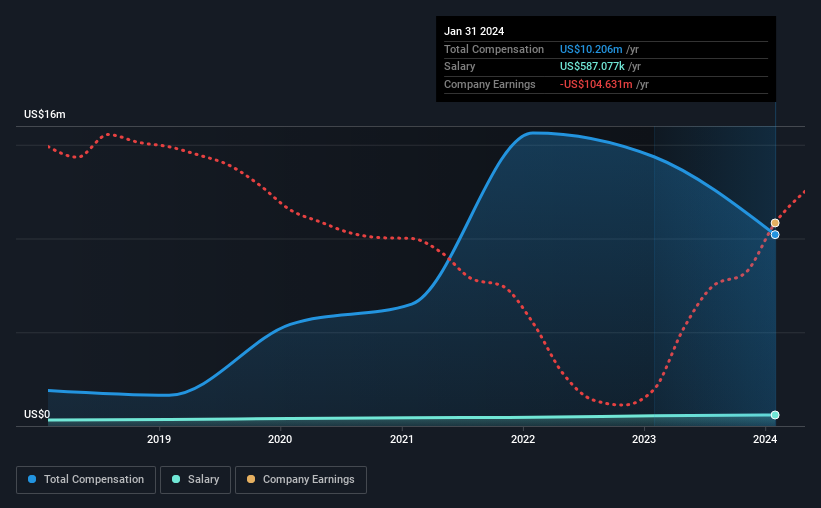
Task: Click the 2019 x-axis label
Action: 159,439
